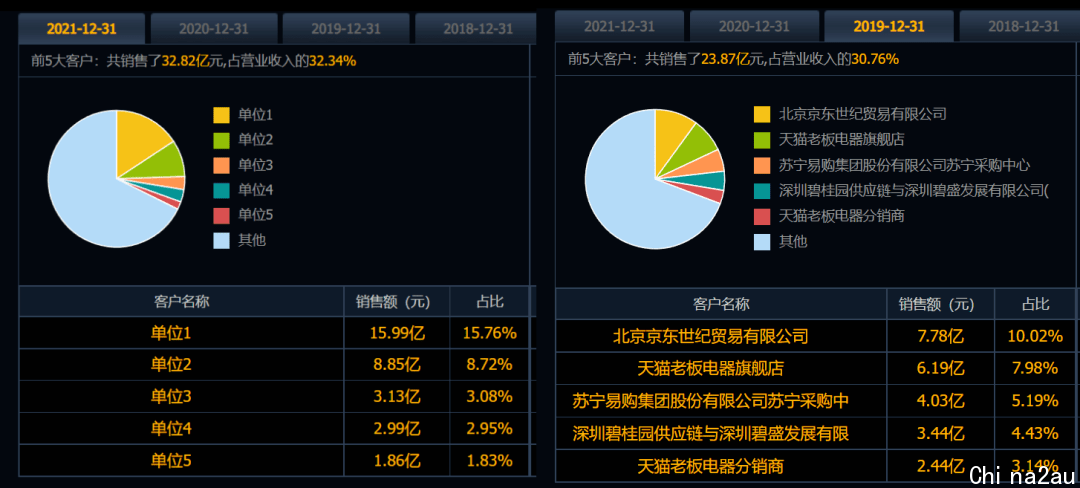
Task: Click the 7.78亿 sales amount cell
Action: (x=941, y=336)
